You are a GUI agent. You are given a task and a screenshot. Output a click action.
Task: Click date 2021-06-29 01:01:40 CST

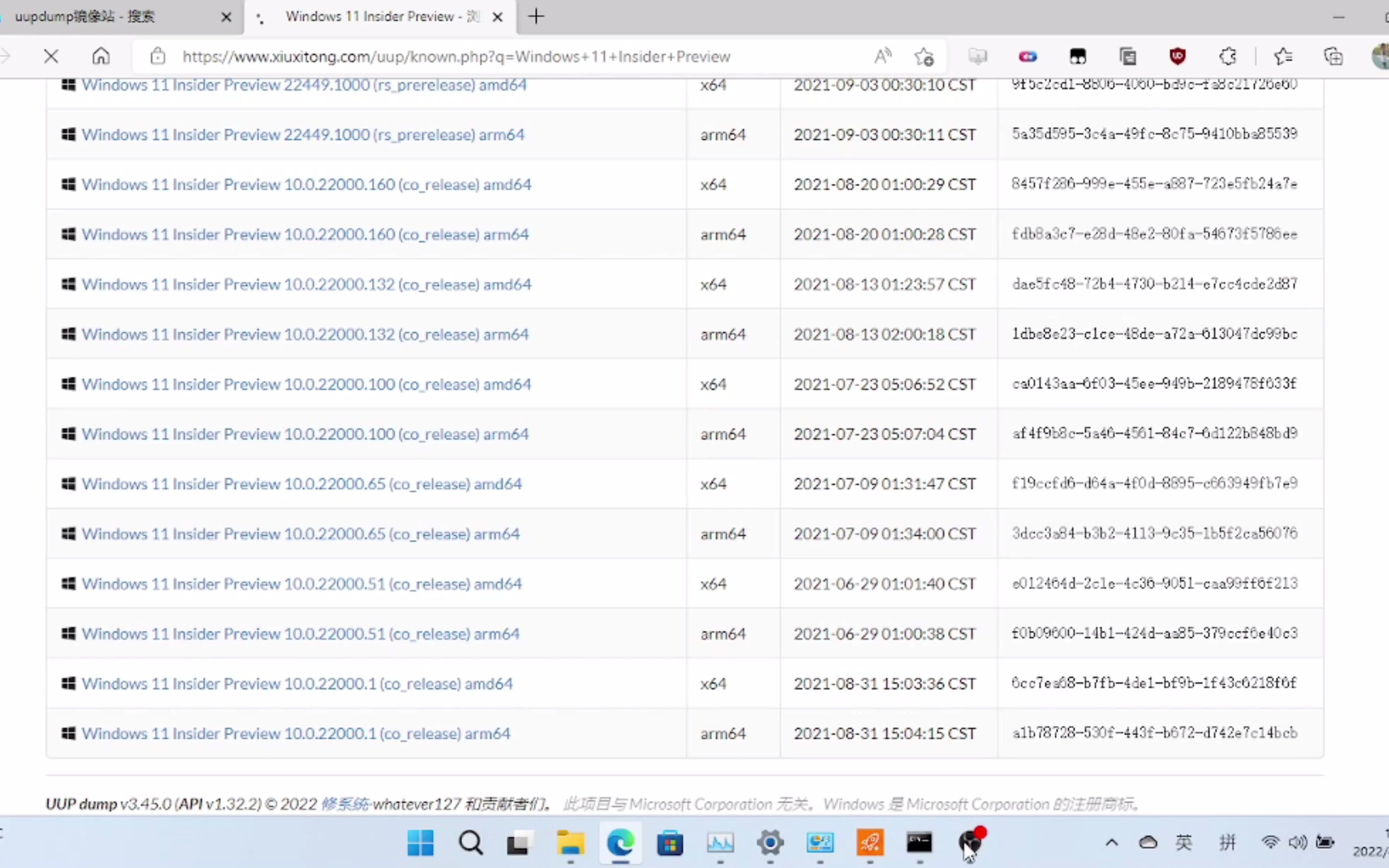(885, 584)
